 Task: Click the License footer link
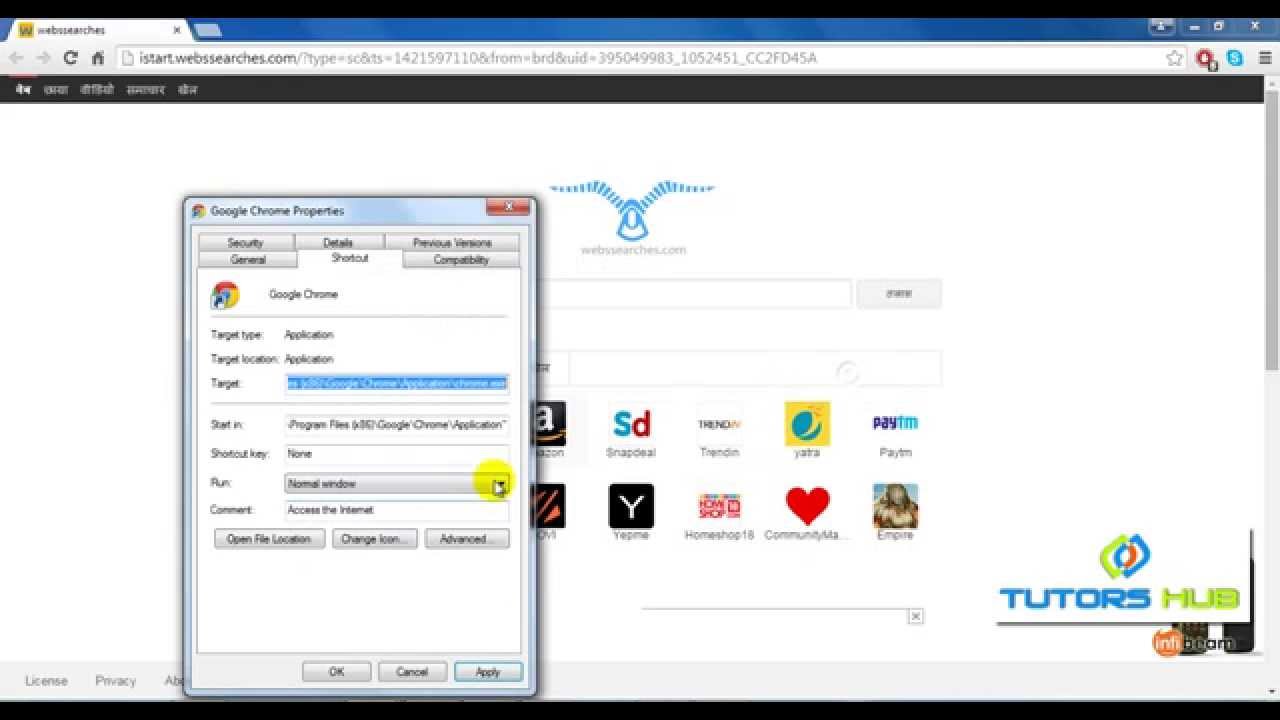point(46,681)
